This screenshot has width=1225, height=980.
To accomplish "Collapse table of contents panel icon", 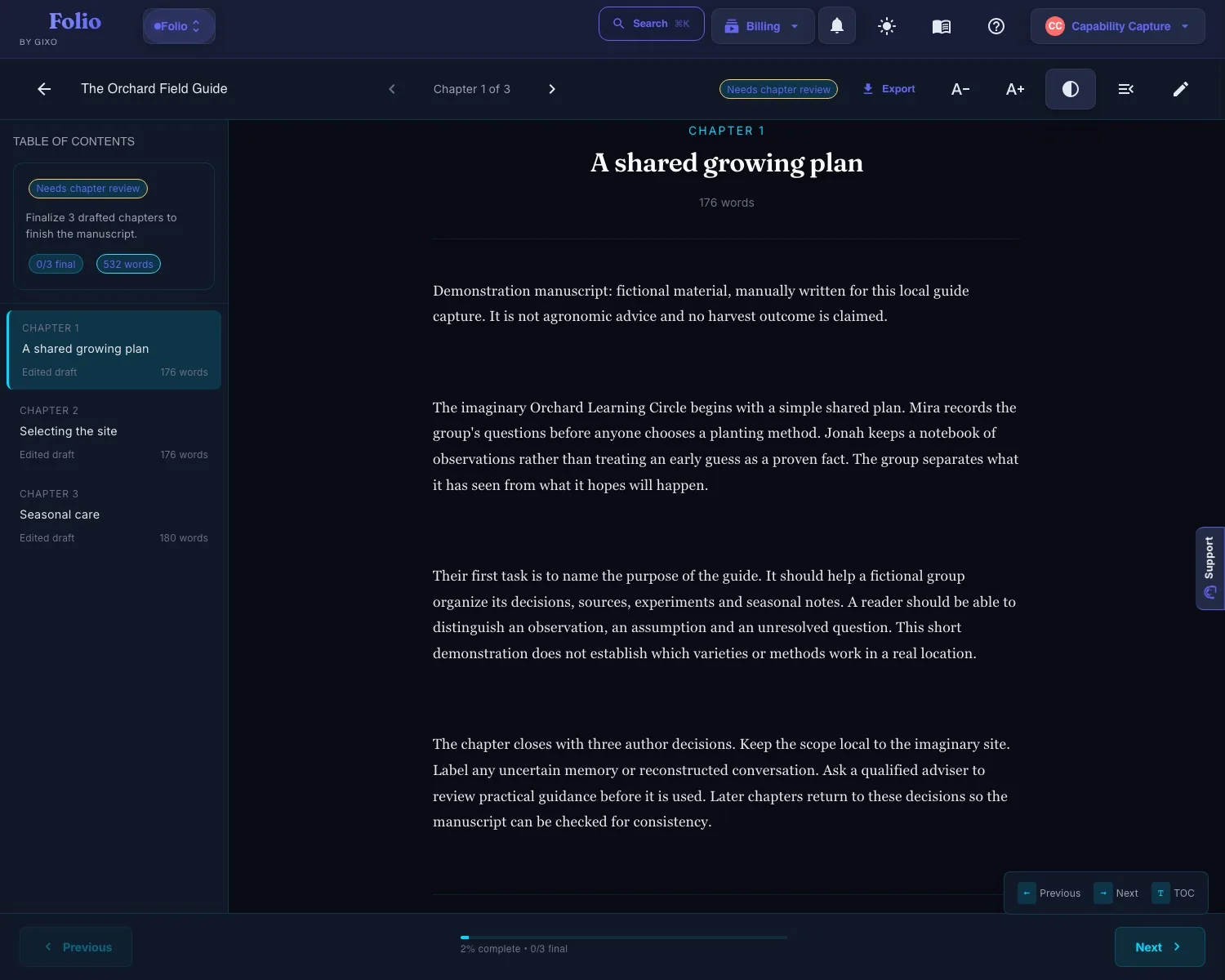I will click(x=1125, y=89).
